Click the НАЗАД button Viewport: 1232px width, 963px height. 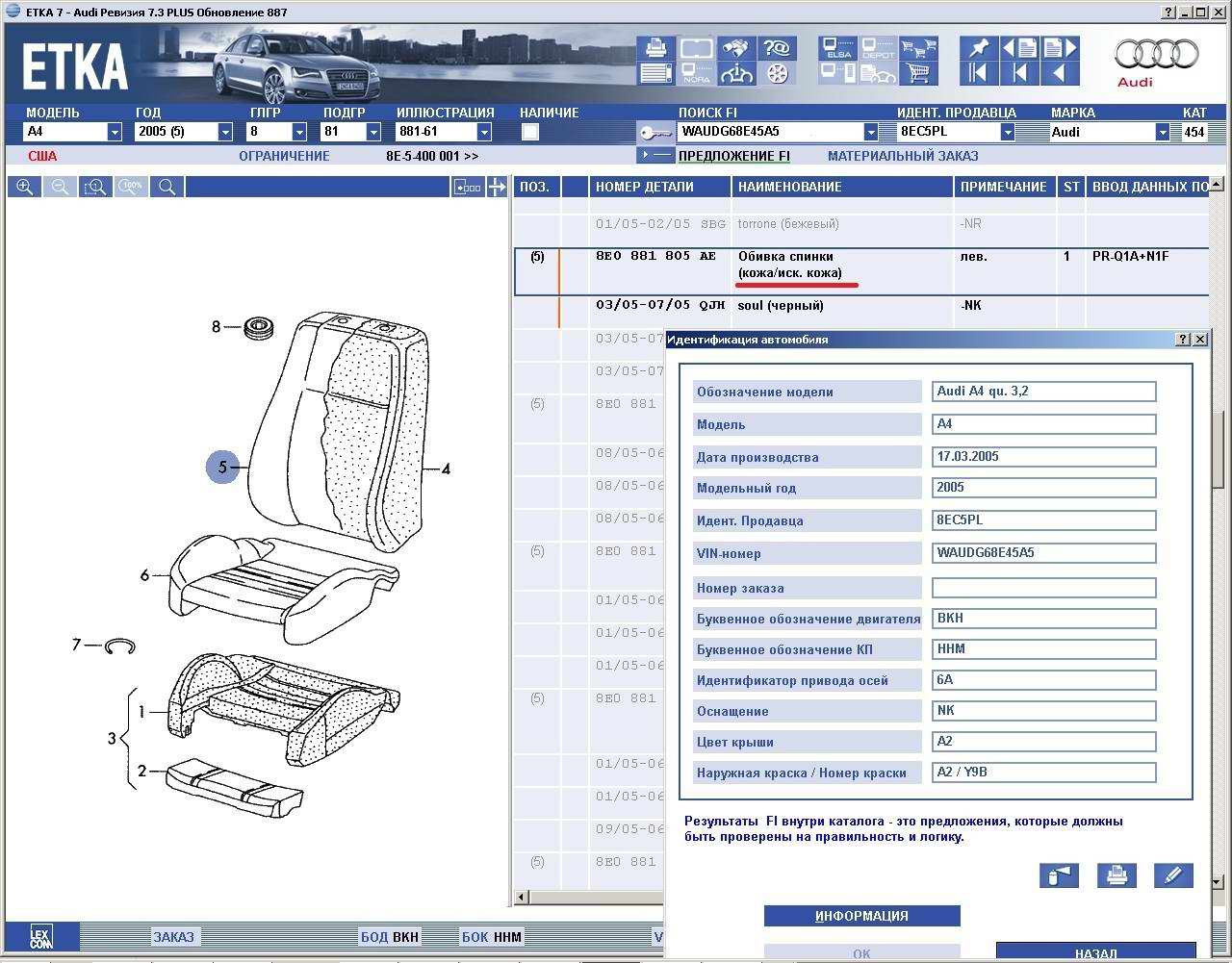(1096, 952)
